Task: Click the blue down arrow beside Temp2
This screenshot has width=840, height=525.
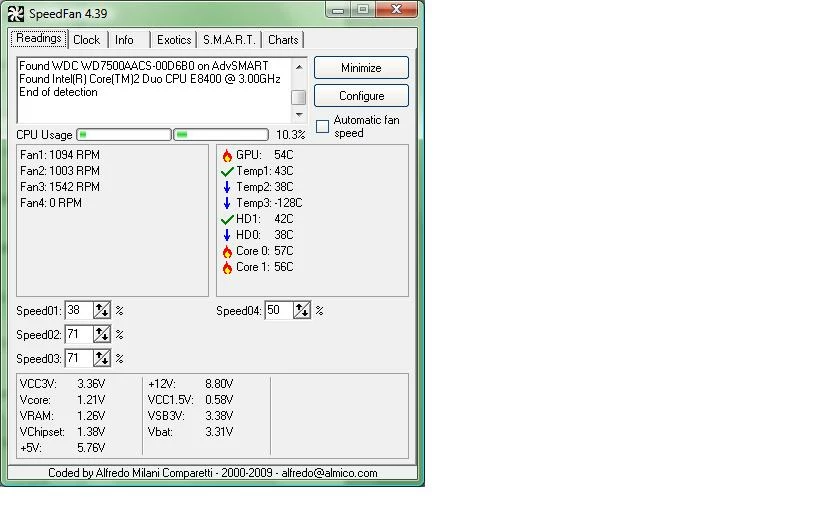Action: pyautogui.click(x=227, y=187)
